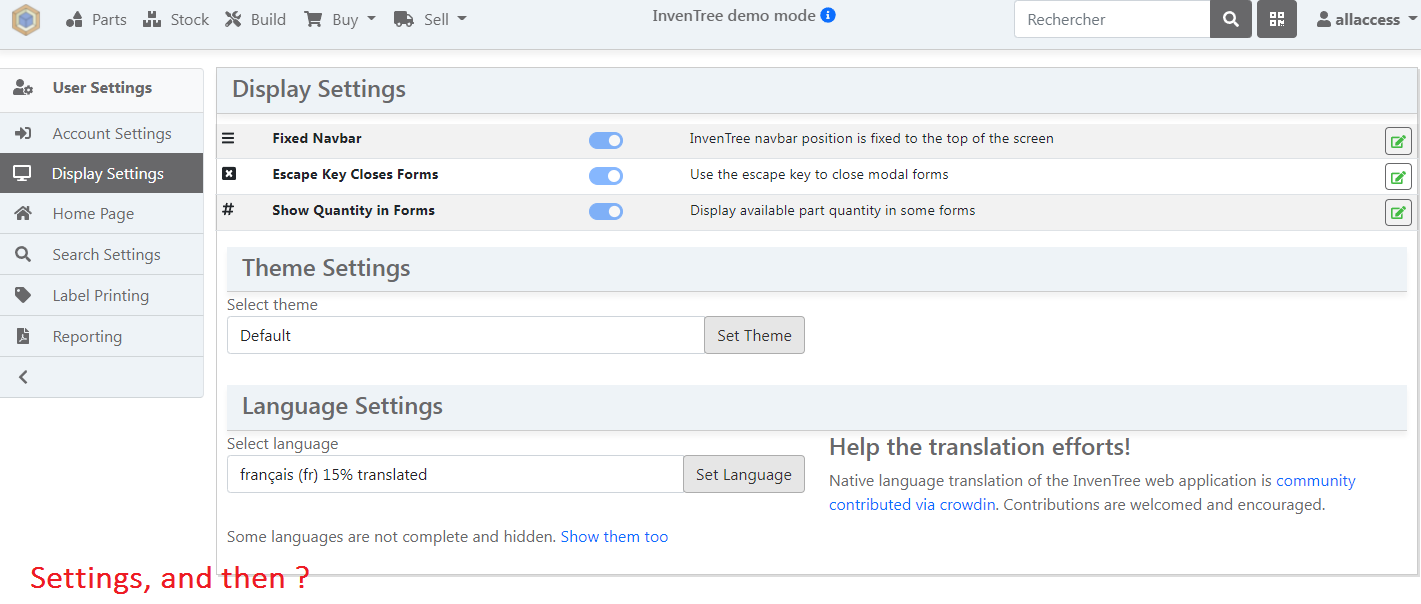
Task: Edit the Fixed Navbar setting via its green pencil icon
Action: pos(1397,140)
